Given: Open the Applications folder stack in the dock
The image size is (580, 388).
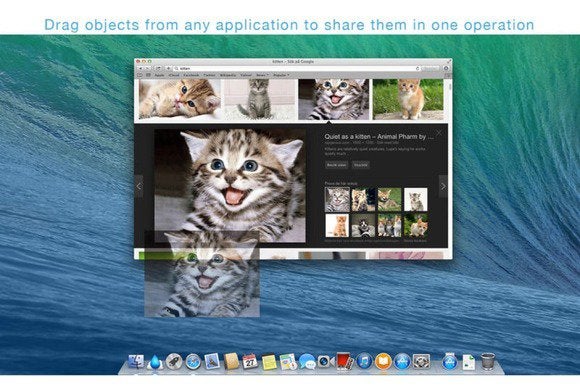Looking at the screenshot, I should [x=450, y=361].
